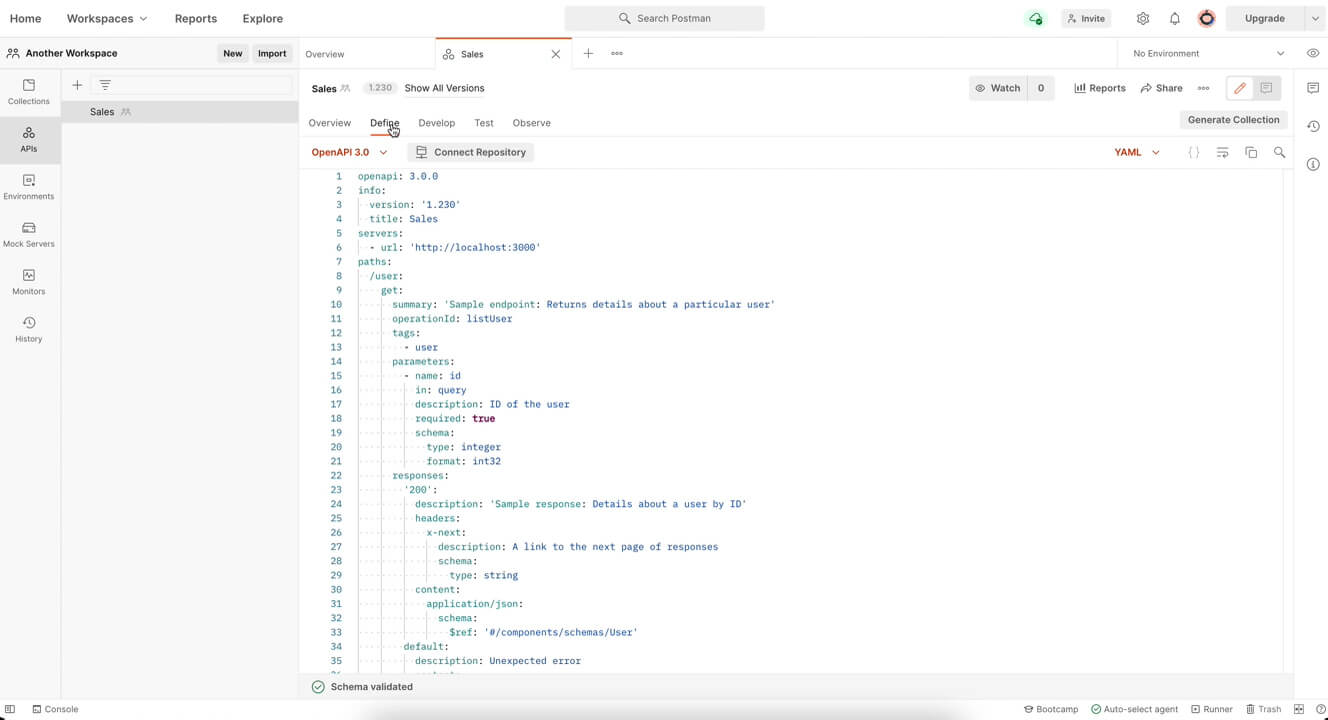Screen dimensions: 1328x720
Task: Click the copy document icon above the editor
Action: [1251, 153]
